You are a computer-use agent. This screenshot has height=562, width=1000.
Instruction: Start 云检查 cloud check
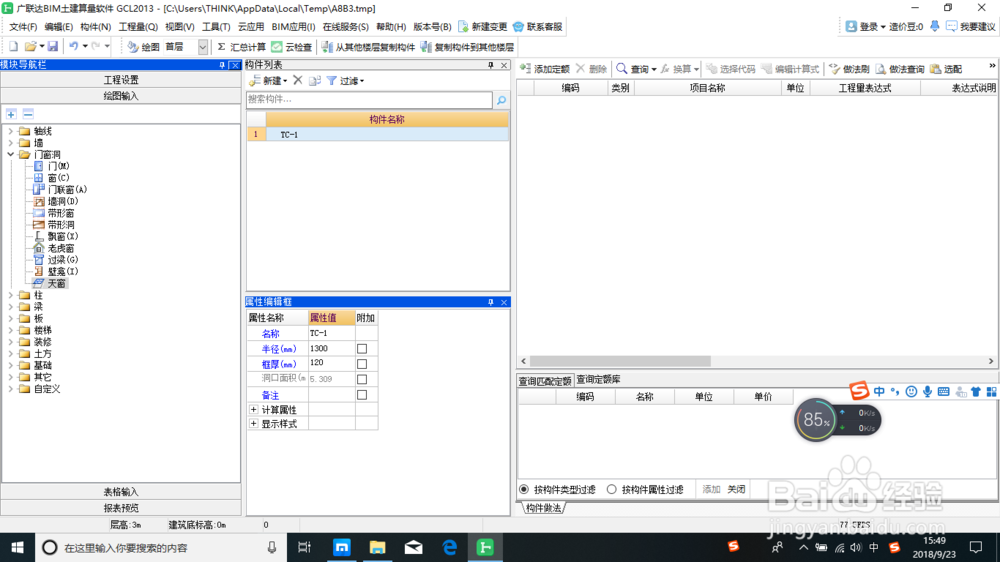click(x=291, y=47)
